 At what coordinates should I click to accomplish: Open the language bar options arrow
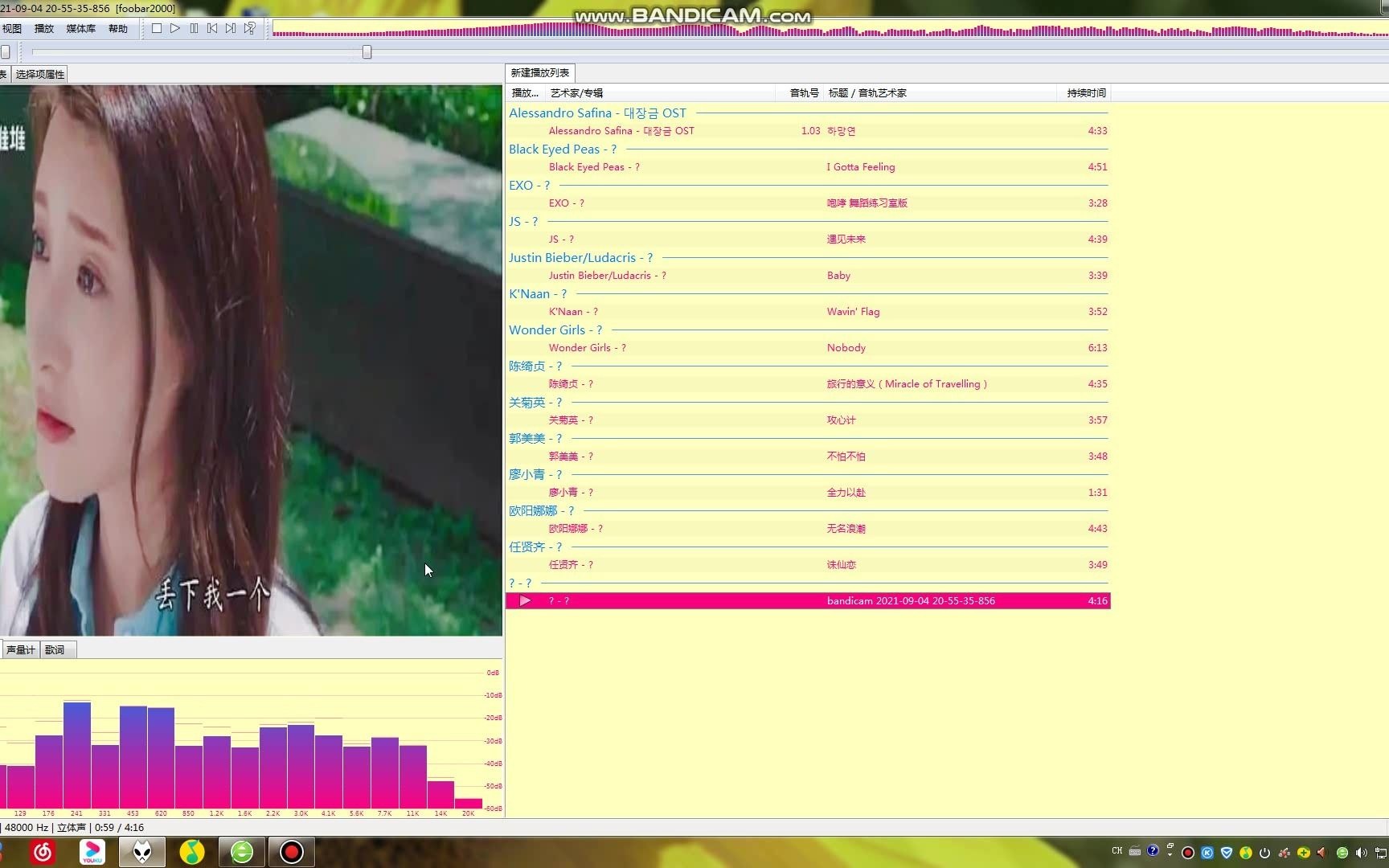[1170, 855]
